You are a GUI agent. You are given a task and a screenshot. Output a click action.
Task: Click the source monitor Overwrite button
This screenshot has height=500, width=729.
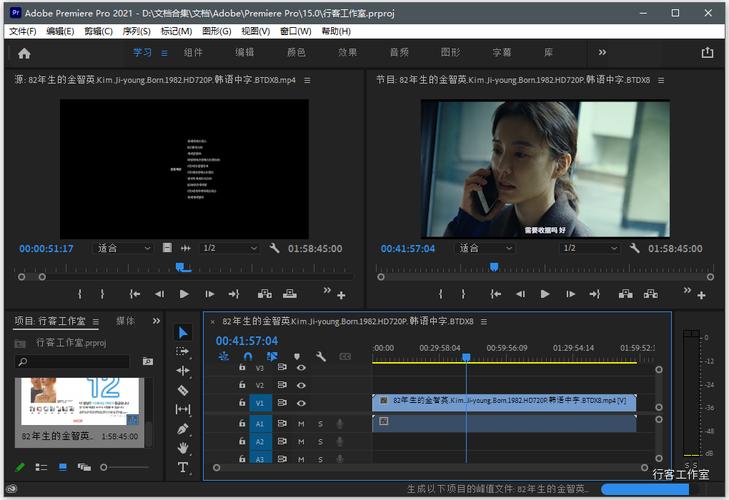click(290, 294)
